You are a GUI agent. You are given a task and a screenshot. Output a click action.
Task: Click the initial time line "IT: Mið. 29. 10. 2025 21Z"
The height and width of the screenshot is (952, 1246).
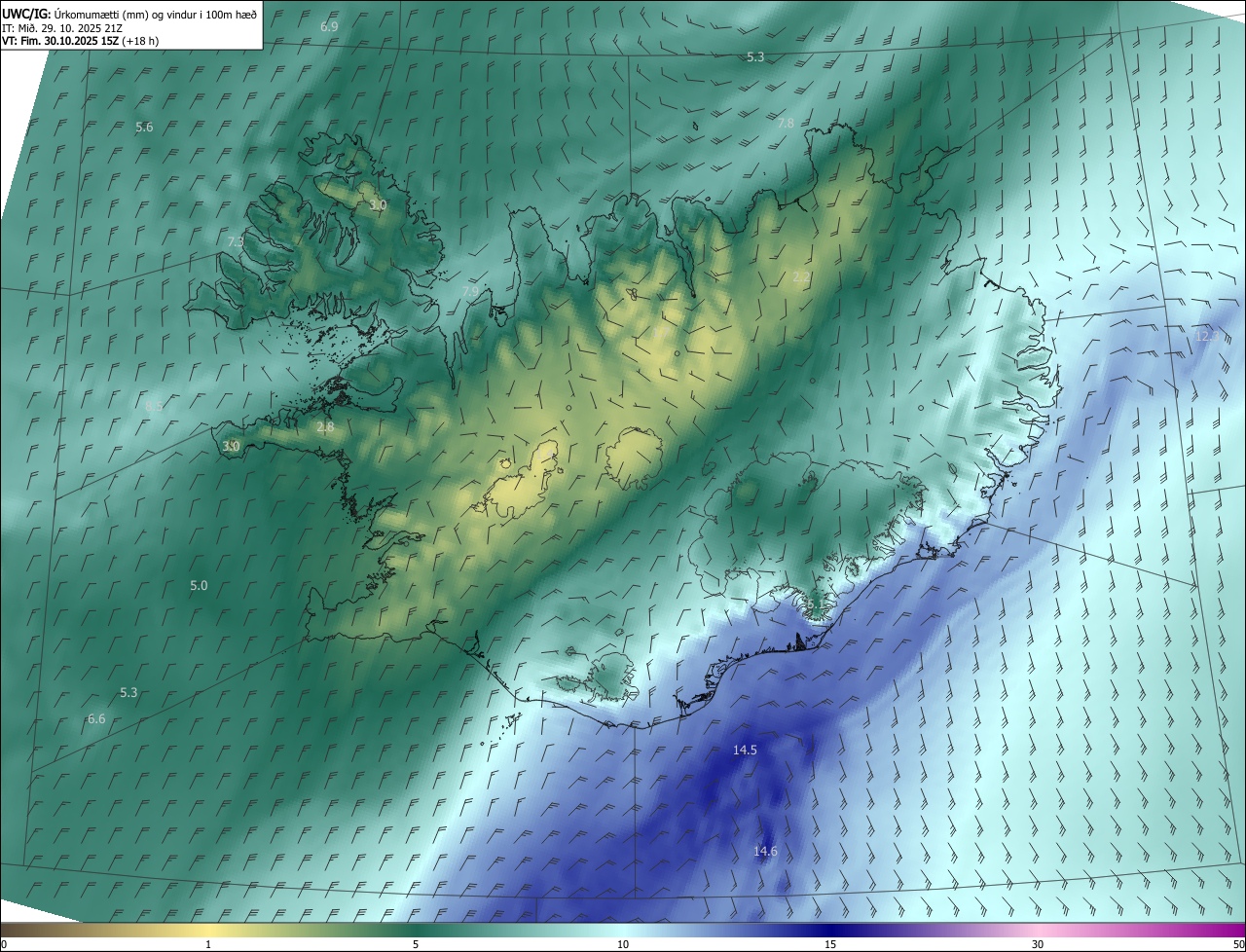pyautogui.click(x=60, y=28)
